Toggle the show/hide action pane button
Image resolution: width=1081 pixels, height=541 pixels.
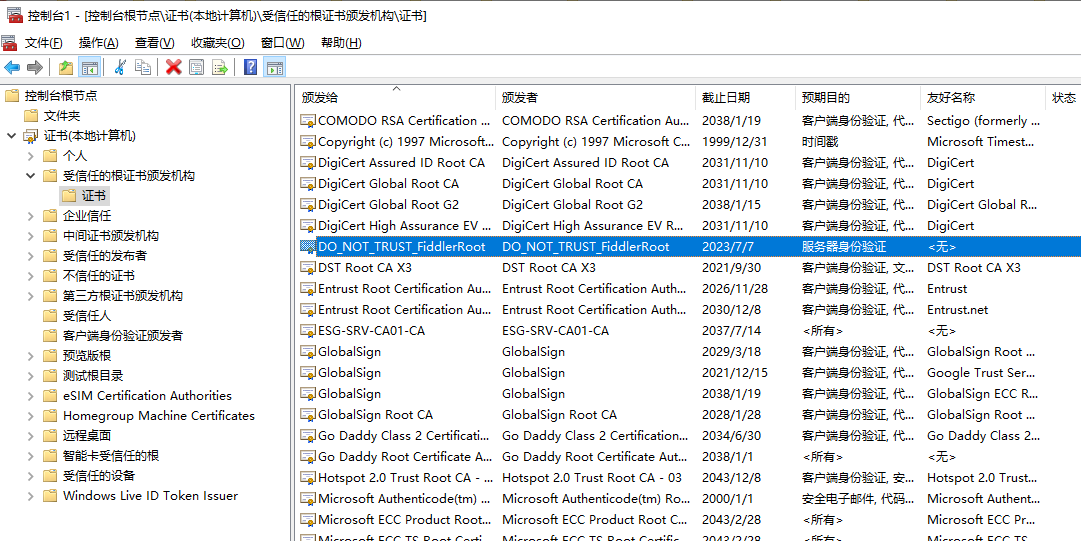tap(275, 67)
